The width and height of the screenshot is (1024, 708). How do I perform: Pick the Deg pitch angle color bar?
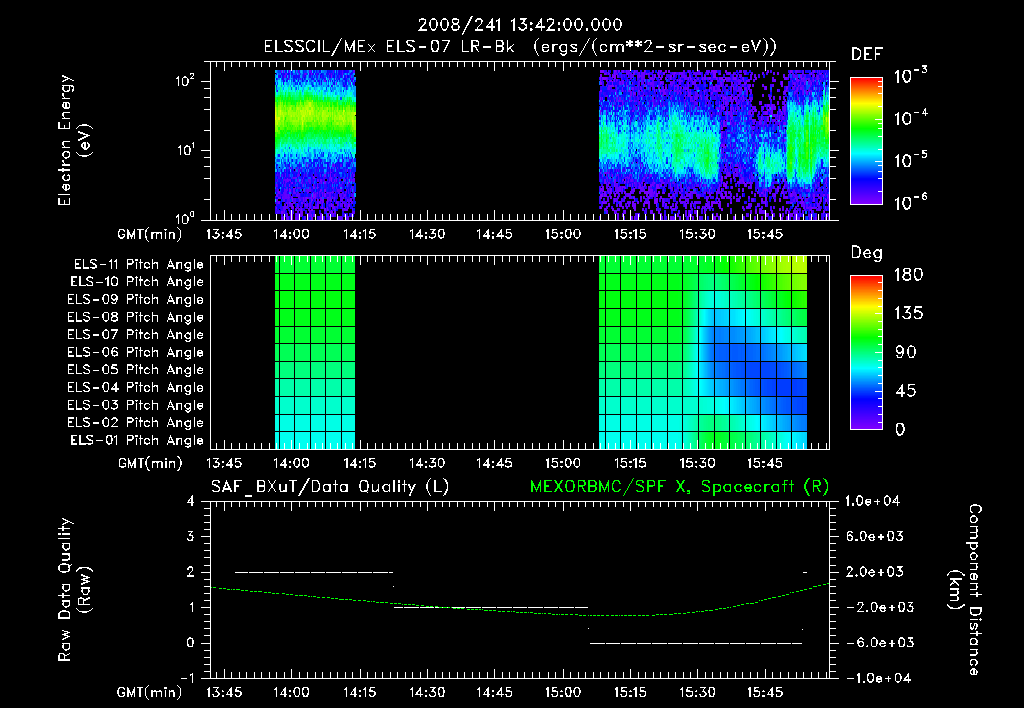tap(867, 353)
